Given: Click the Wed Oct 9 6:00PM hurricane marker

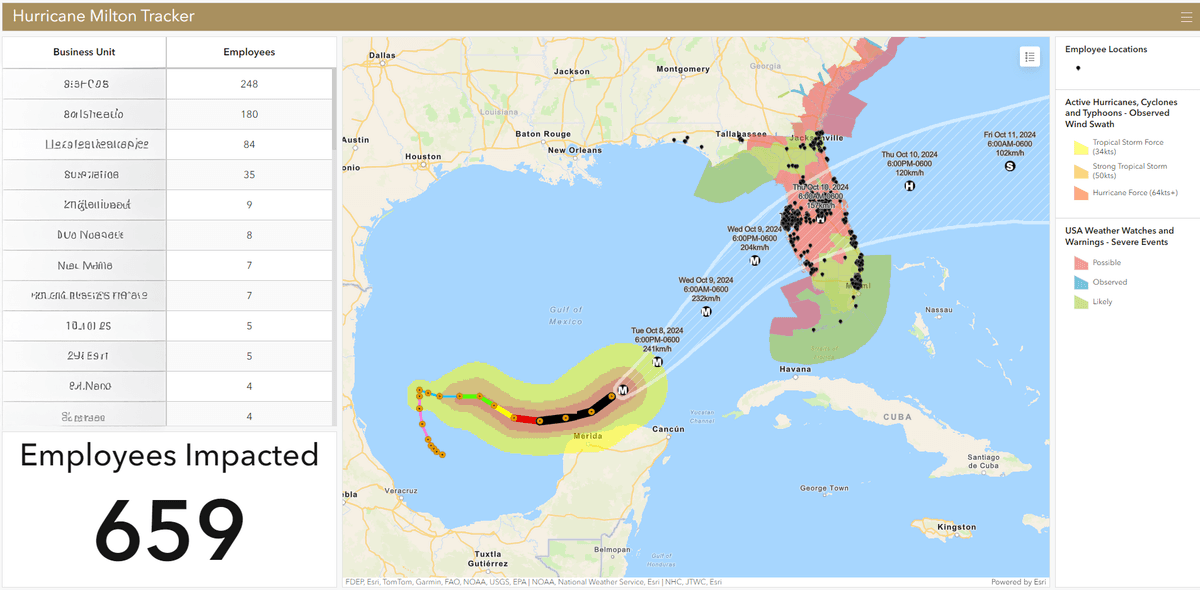Looking at the screenshot, I should (755, 260).
